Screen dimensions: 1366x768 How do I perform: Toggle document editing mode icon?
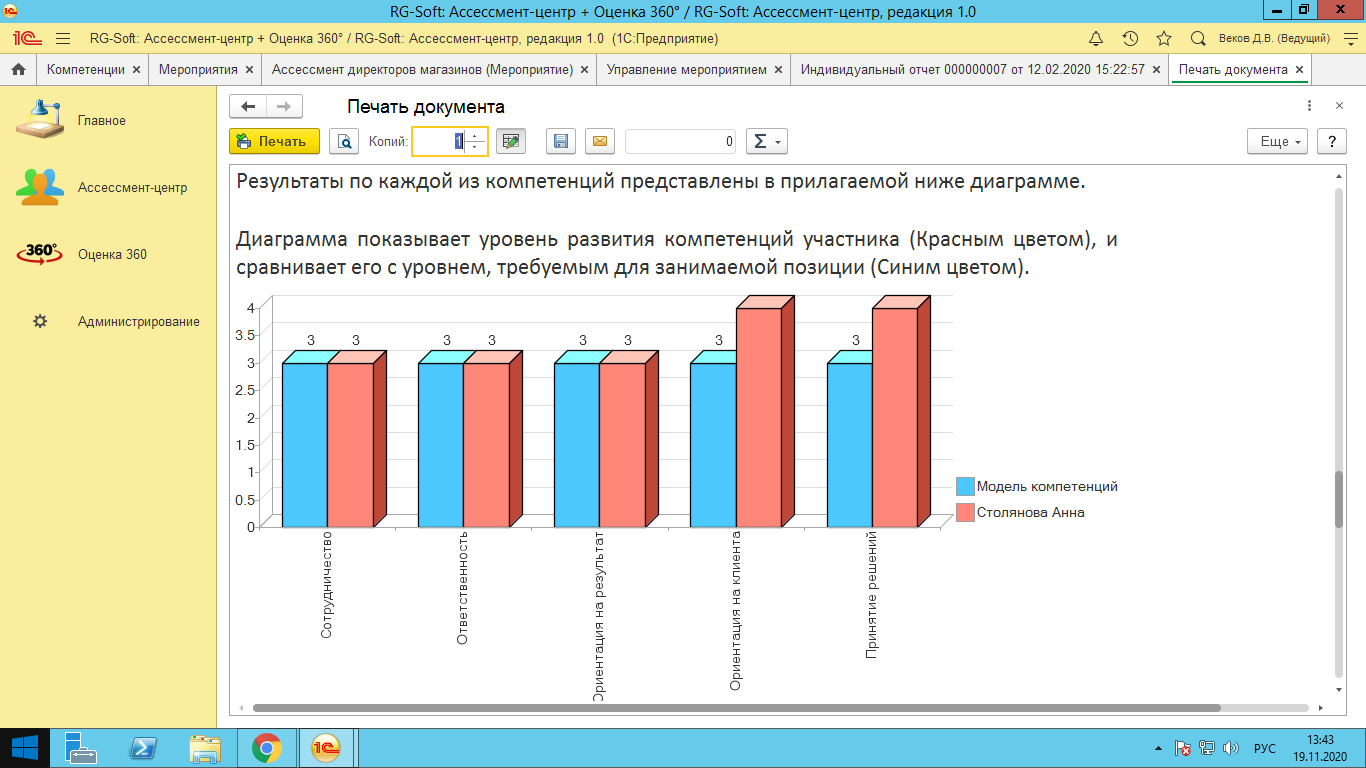511,141
